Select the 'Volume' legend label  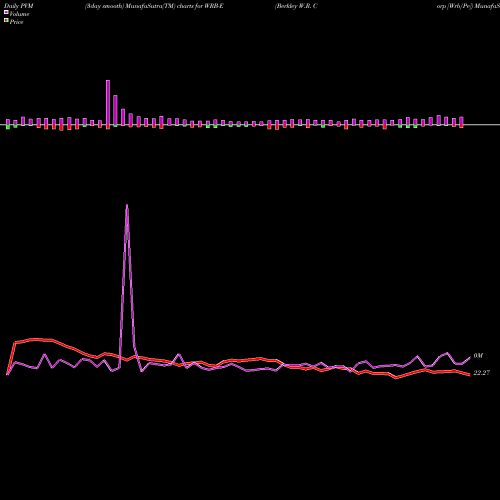[x=19, y=14]
